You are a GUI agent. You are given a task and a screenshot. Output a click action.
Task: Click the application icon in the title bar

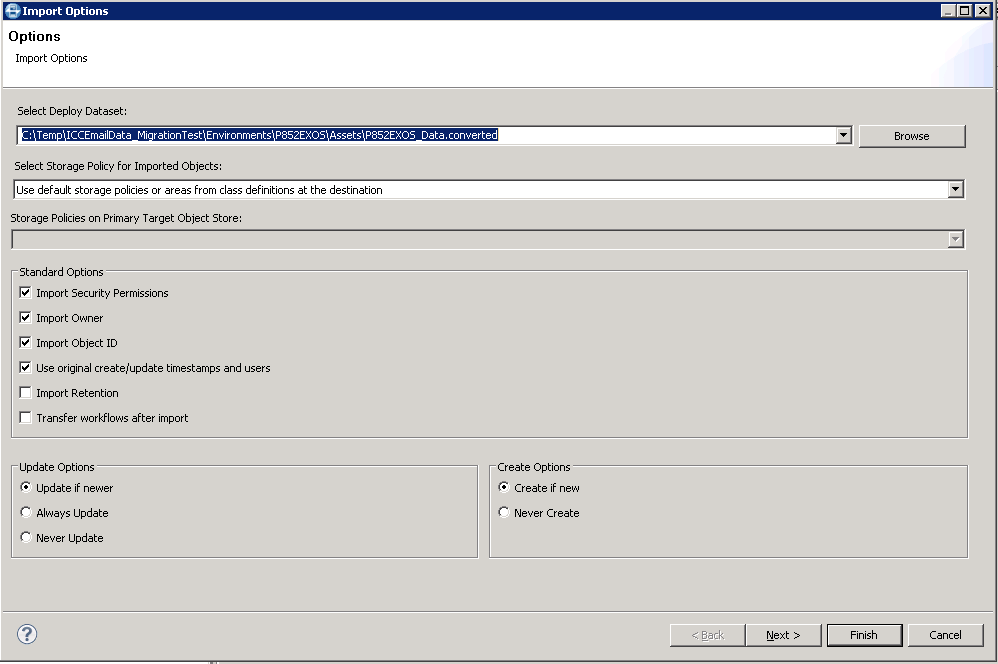9,10
